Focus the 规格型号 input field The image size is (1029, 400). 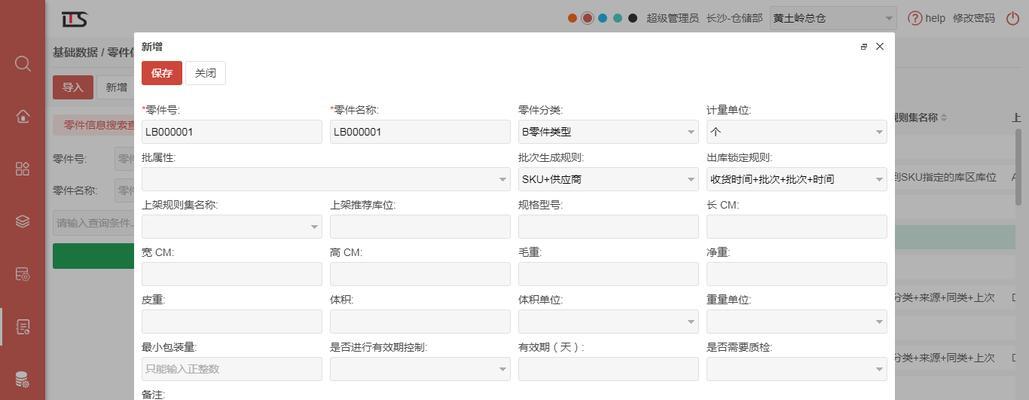click(x=608, y=226)
